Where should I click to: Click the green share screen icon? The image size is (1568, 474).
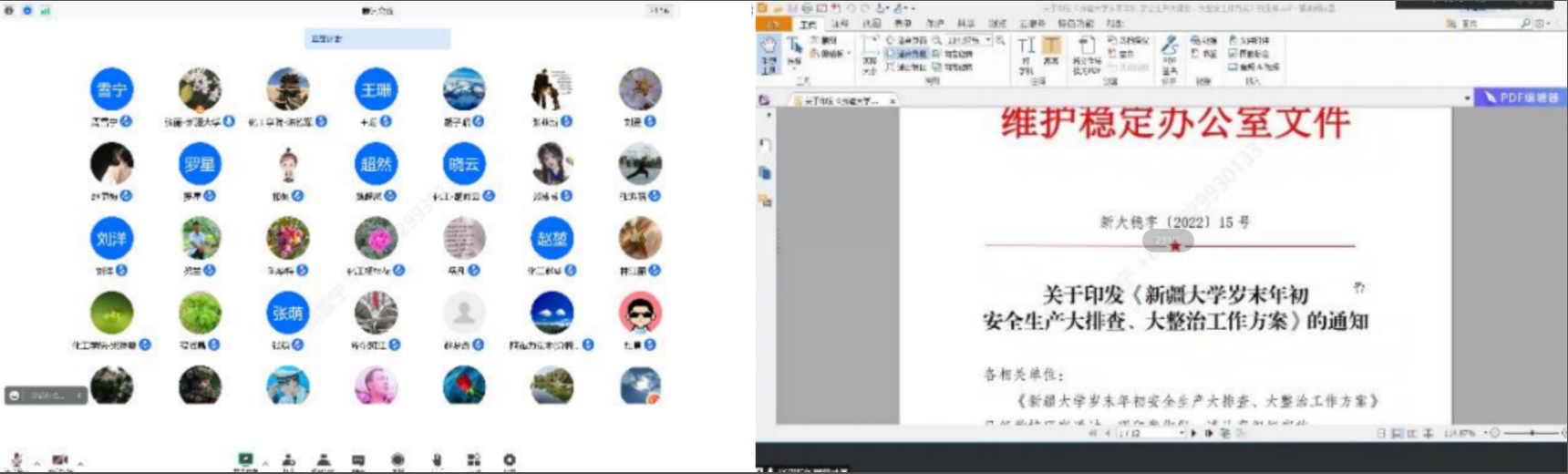pyautogui.click(x=244, y=460)
